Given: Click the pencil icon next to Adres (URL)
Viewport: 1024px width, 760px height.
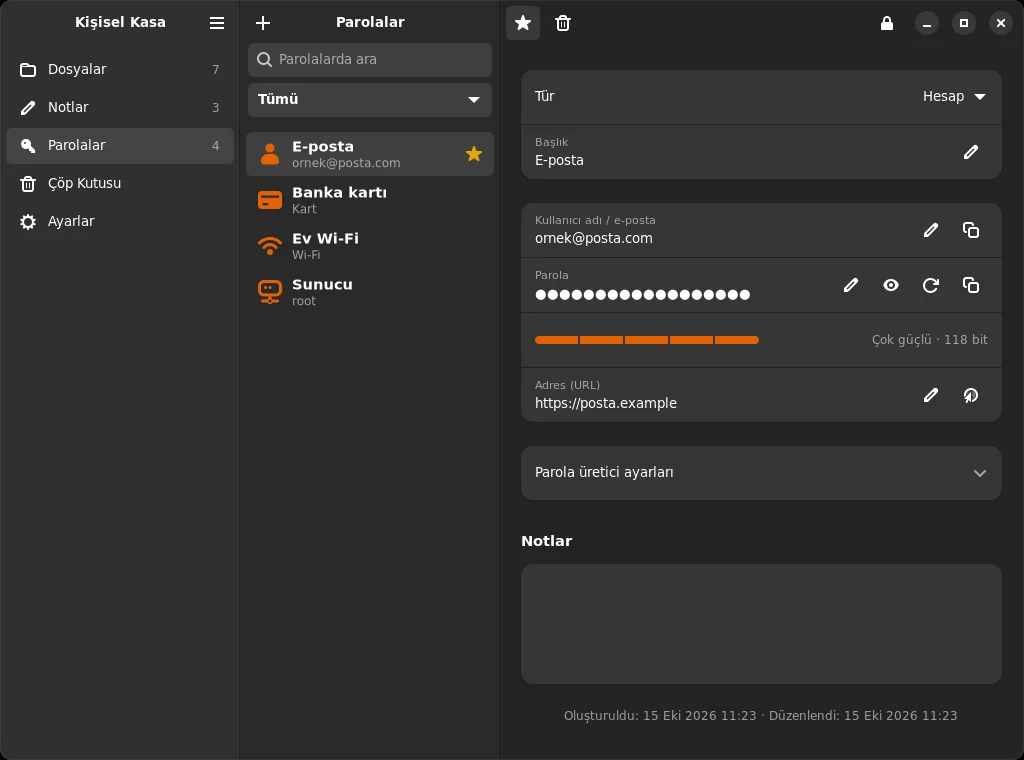Looking at the screenshot, I should pos(931,395).
